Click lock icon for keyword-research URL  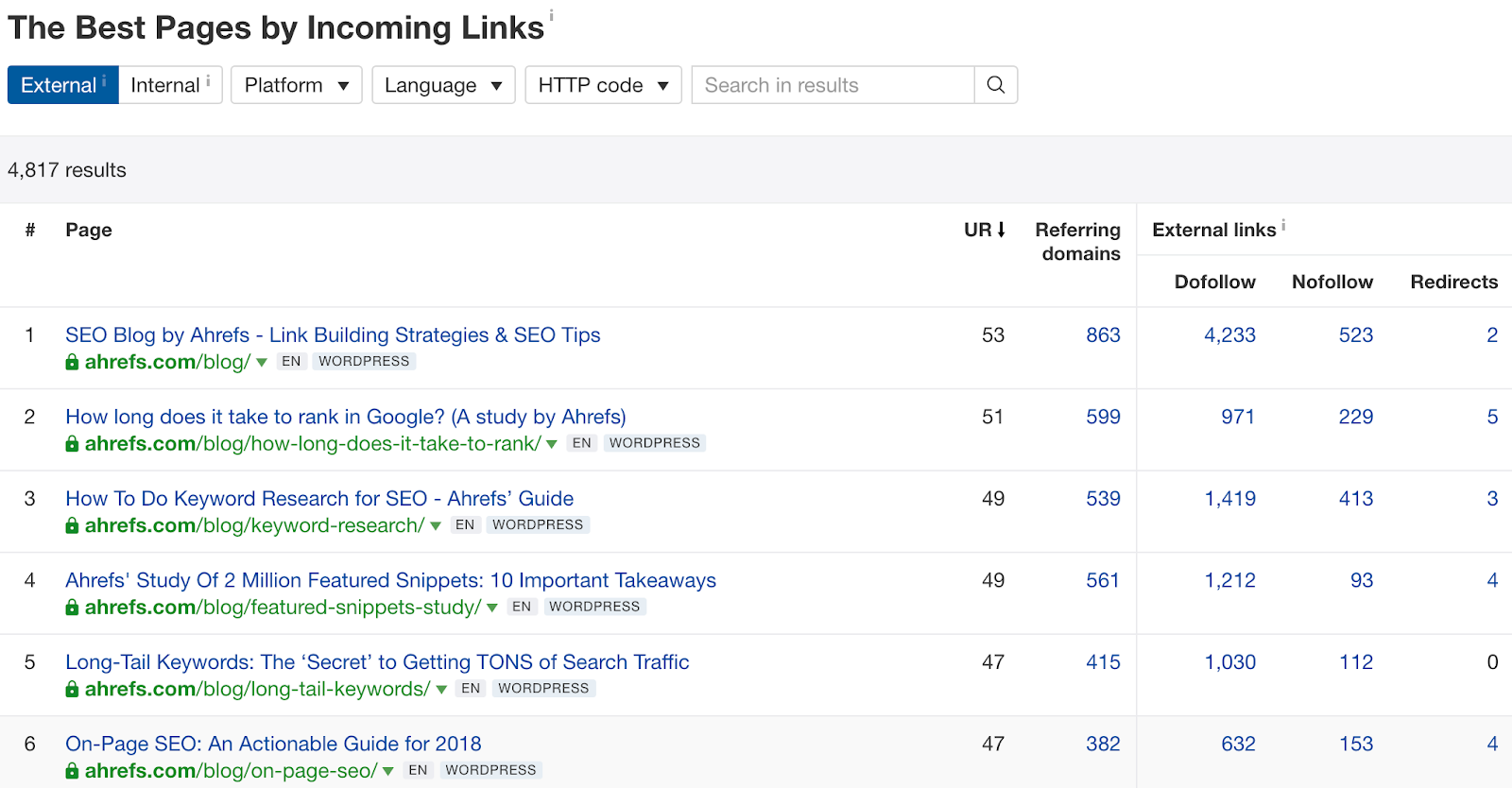click(x=72, y=525)
